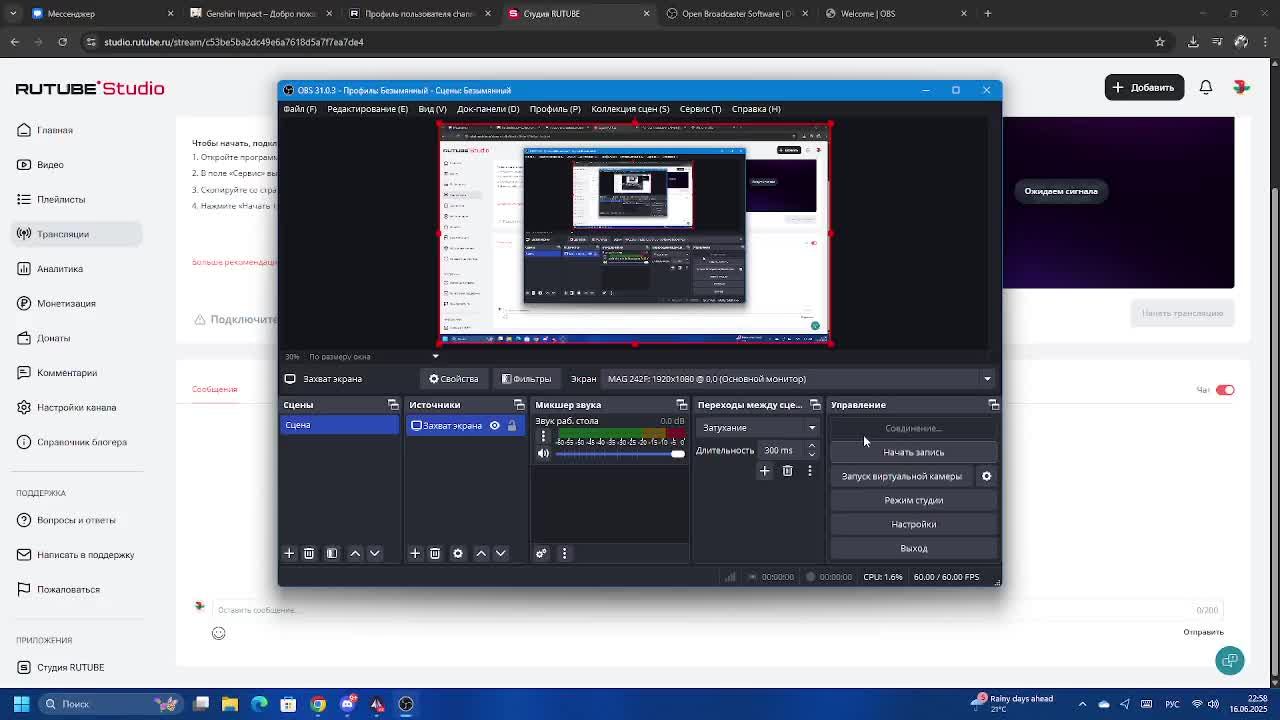Image resolution: width=1280 pixels, height=720 pixels.
Task: Open preview scaling dropdown arrow
Action: click(x=435, y=356)
